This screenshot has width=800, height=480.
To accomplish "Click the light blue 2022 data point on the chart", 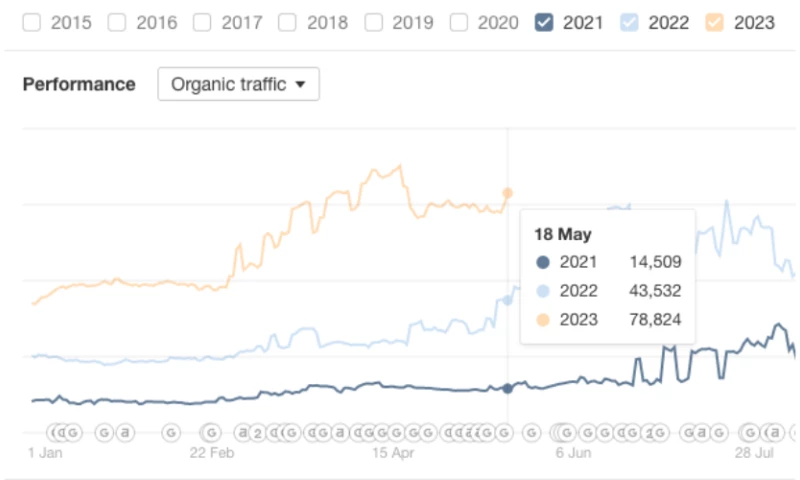I will tap(507, 300).
